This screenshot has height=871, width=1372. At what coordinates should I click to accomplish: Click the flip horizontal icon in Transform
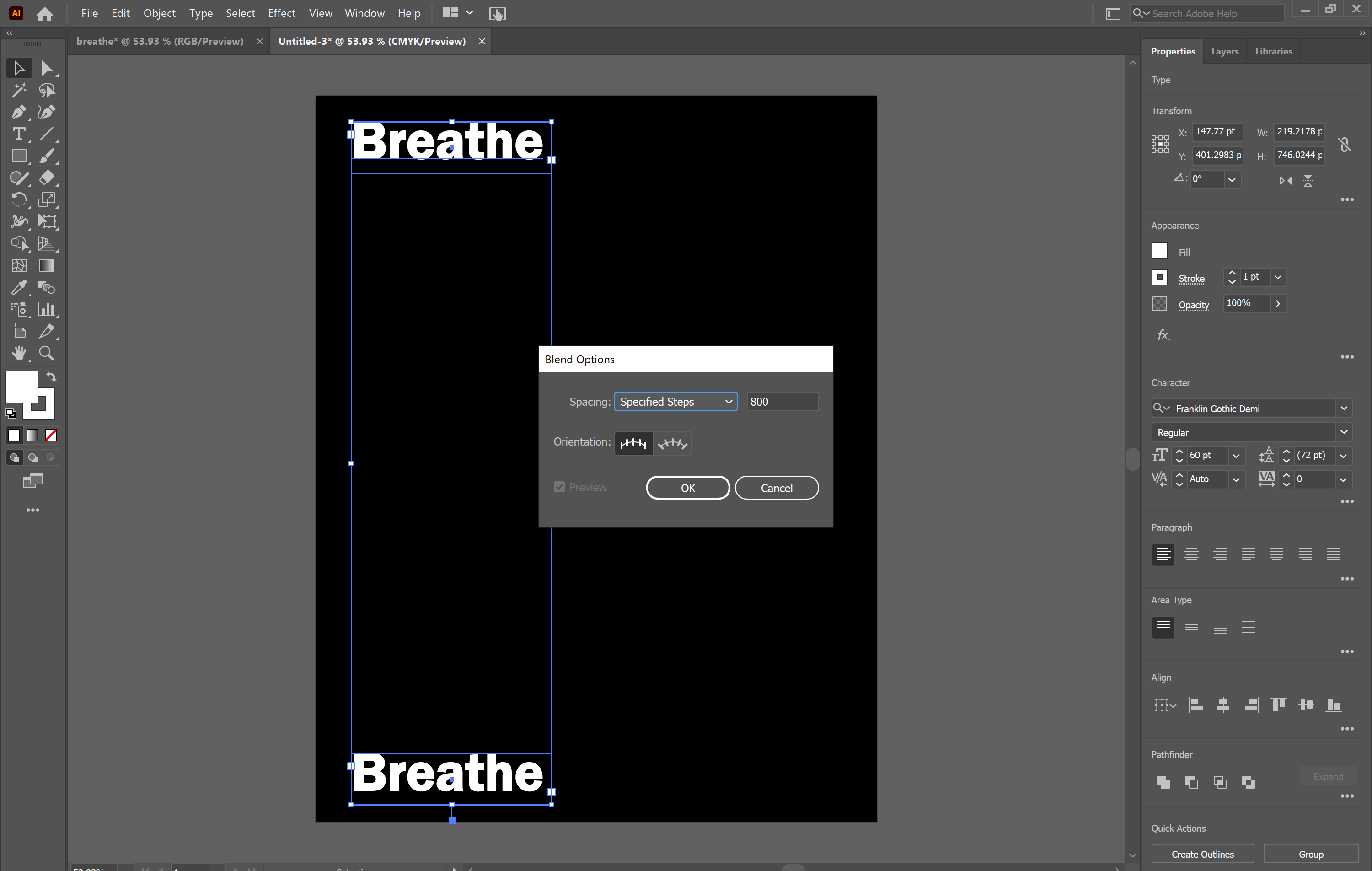click(x=1286, y=181)
